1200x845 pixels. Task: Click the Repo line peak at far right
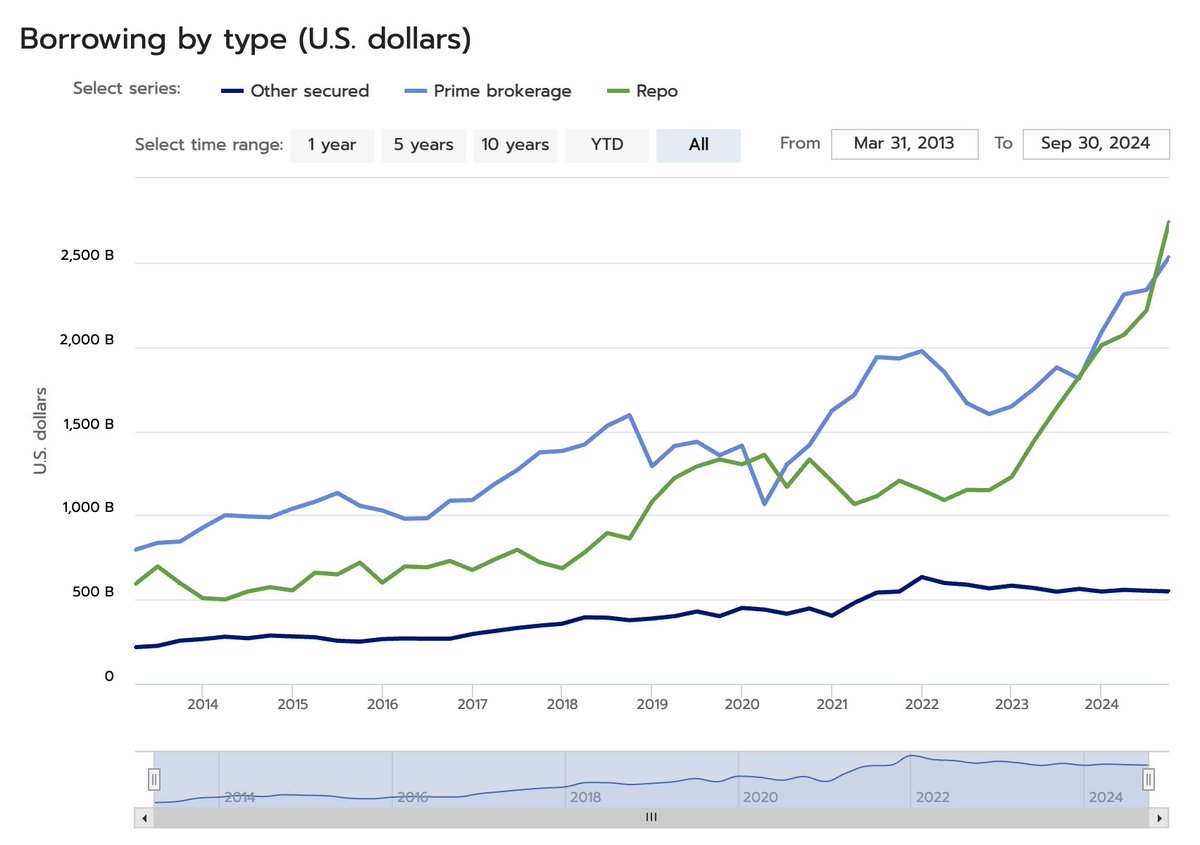[x=1169, y=222]
